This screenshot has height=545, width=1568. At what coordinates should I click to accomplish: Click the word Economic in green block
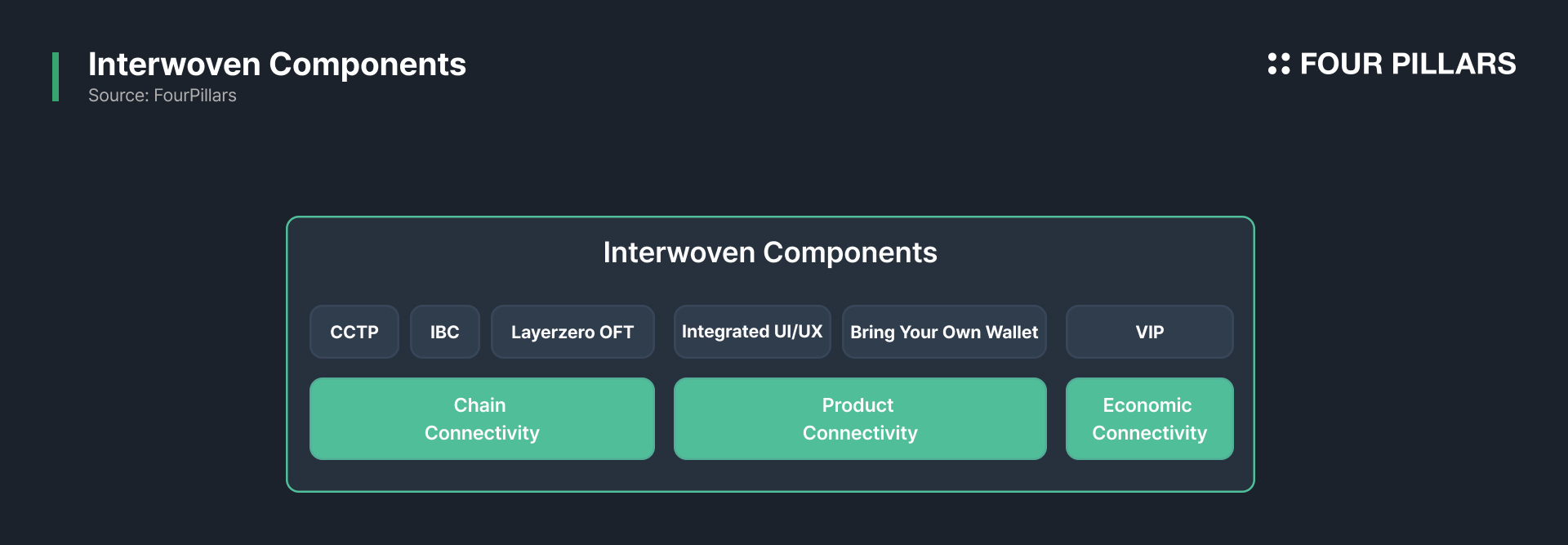tap(1147, 405)
